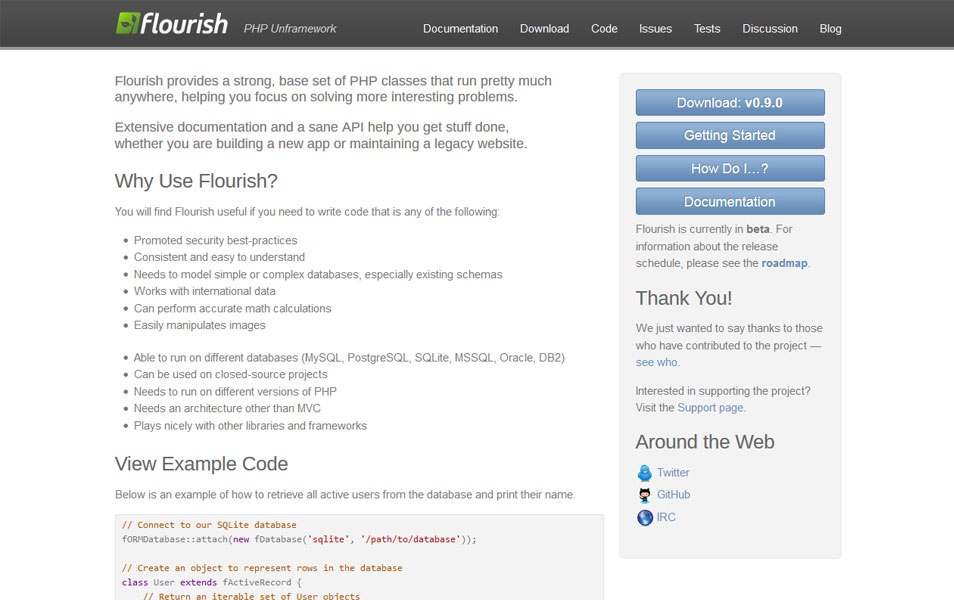Click the 'Around the Web' heading
Viewport: 954px width, 600px height.
pyautogui.click(x=705, y=442)
